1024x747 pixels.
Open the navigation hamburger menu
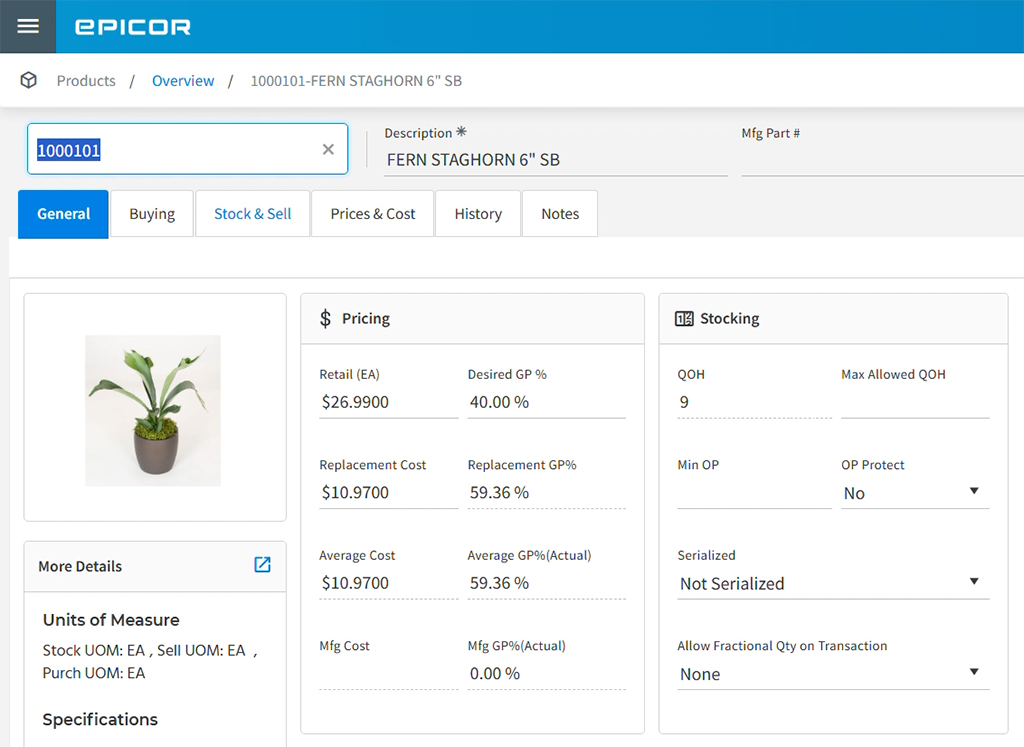click(27, 27)
